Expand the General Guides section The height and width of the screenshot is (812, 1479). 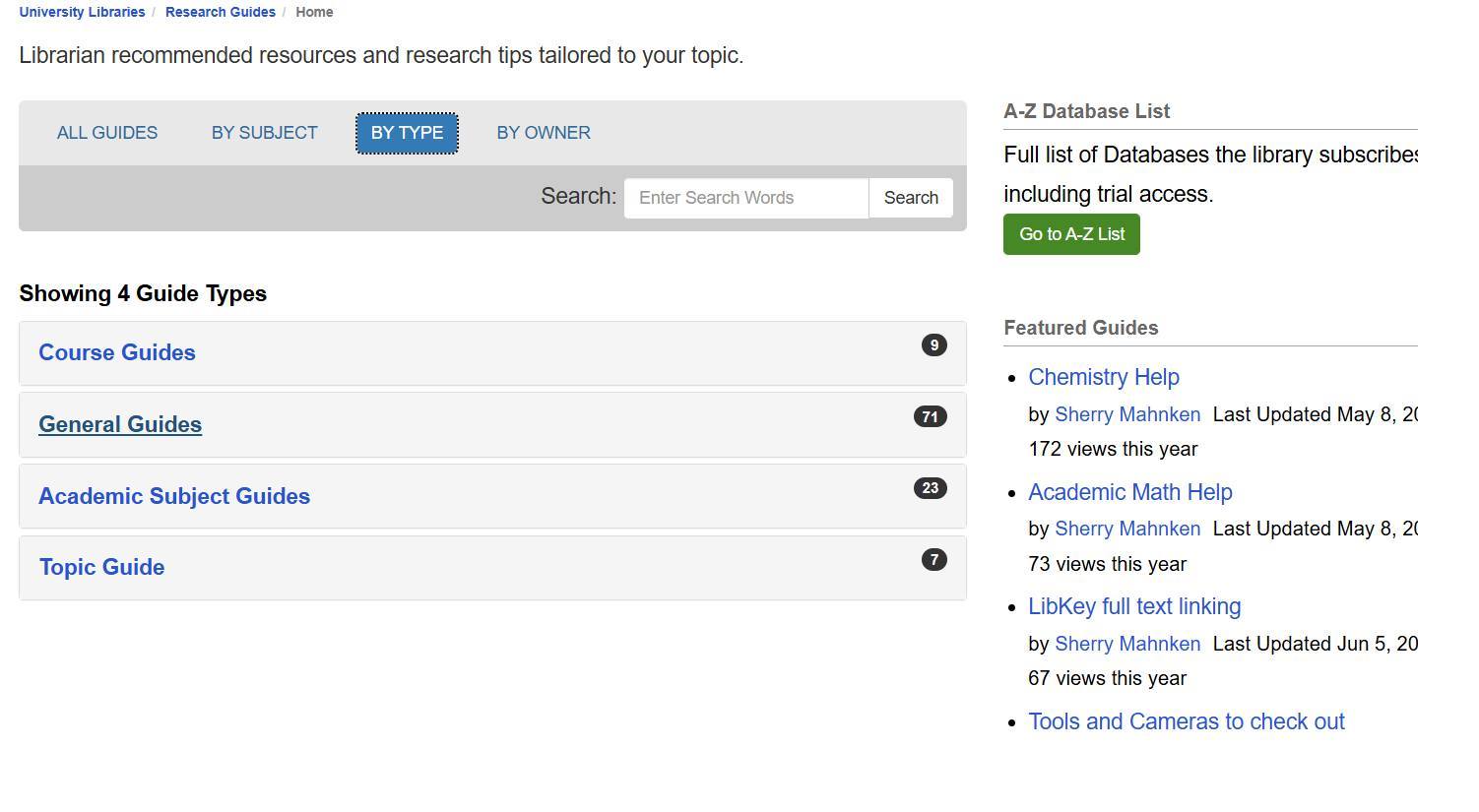120,424
